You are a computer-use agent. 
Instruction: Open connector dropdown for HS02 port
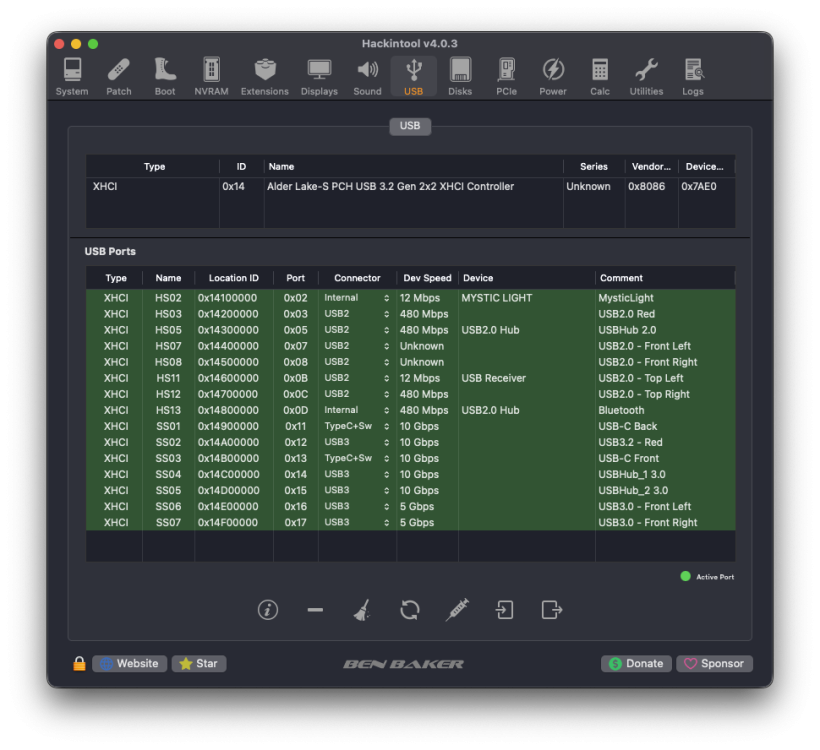click(357, 298)
